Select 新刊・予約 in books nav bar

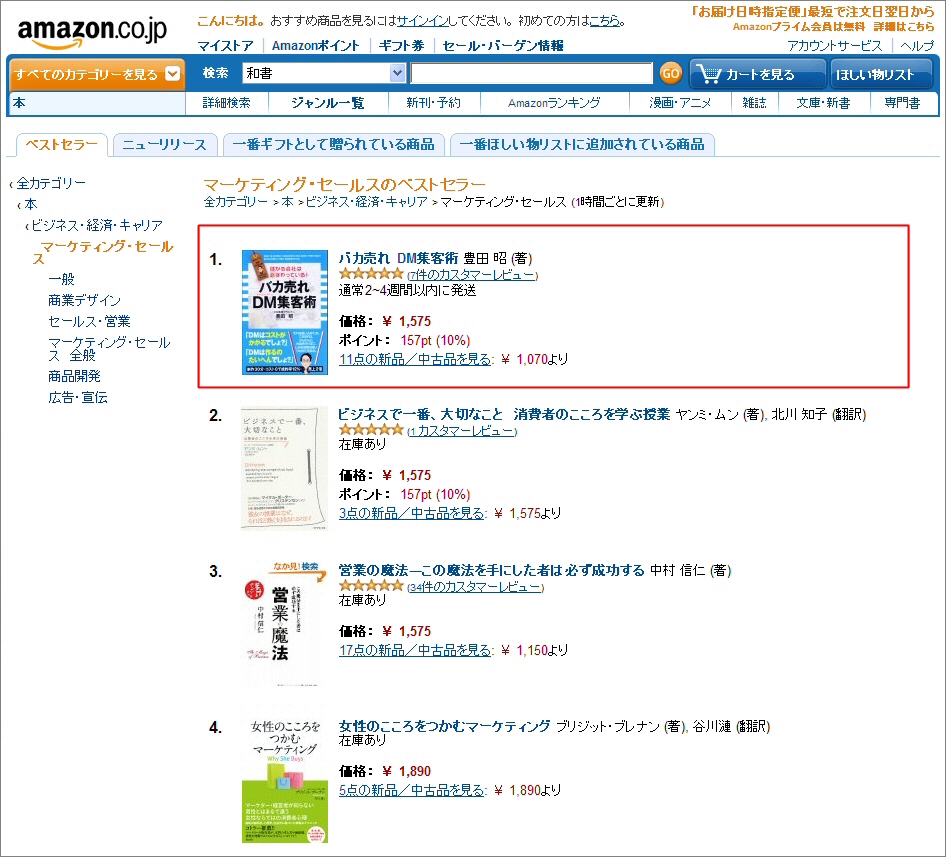click(433, 103)
